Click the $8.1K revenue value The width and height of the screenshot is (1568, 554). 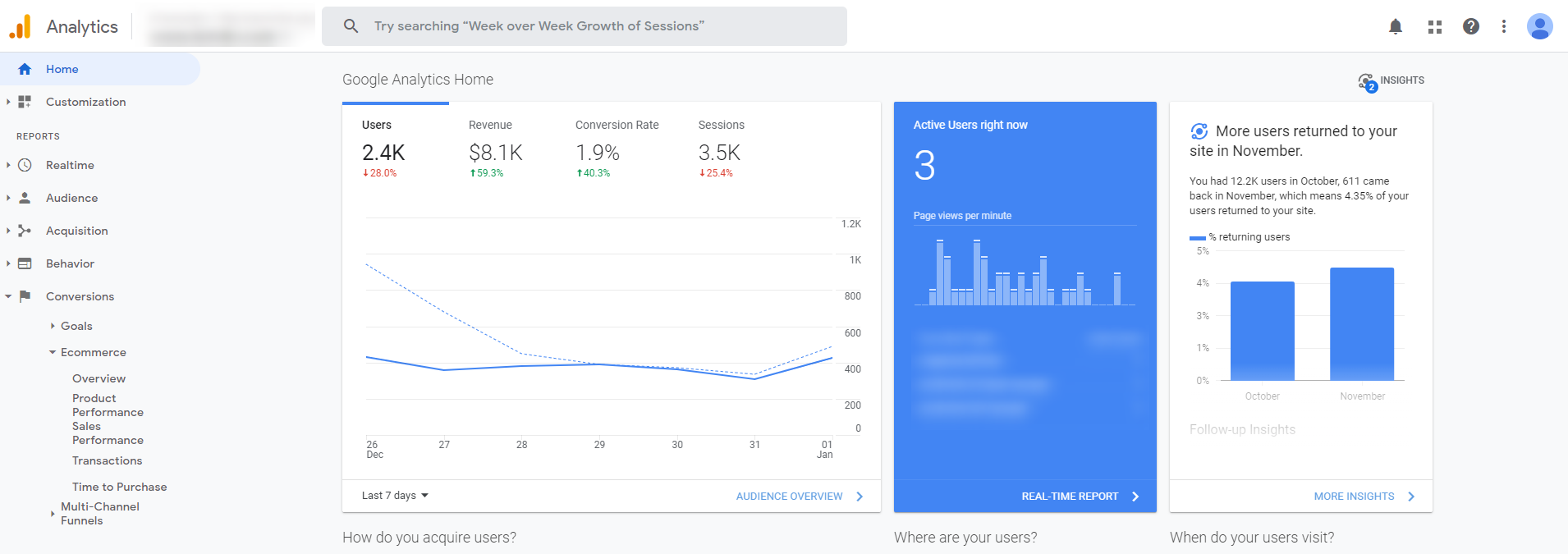[495, 153]
